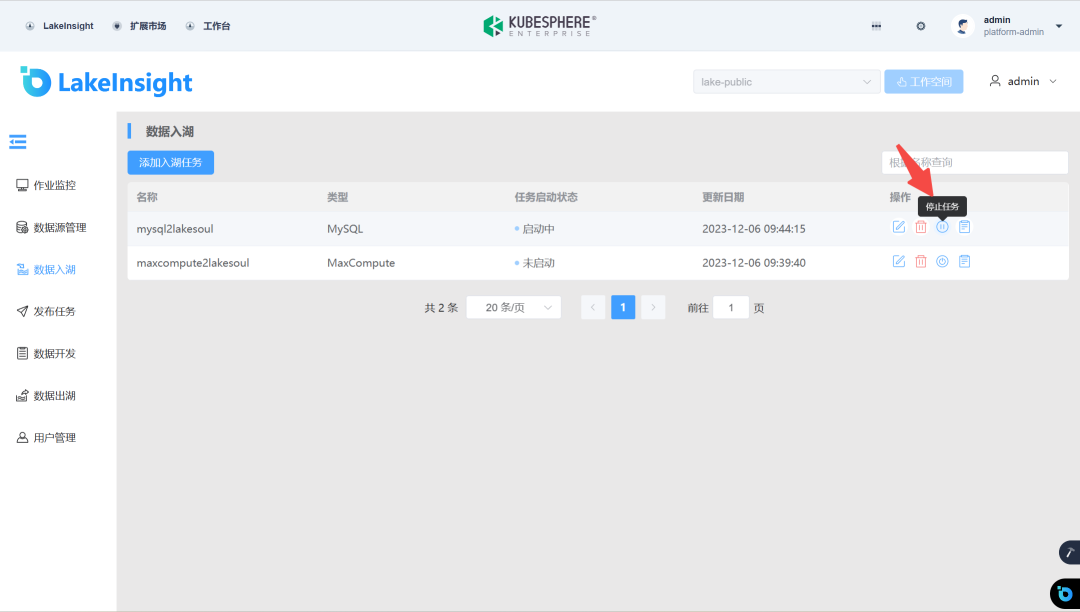Open LakeInsight in the top navigation
This screenshot has height=612, width=1080.
point(59,26)
